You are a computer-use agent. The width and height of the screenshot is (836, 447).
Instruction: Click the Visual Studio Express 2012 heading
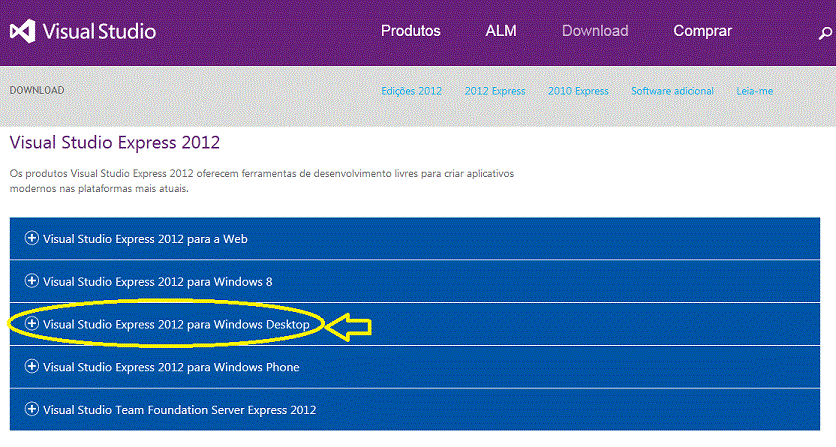(x=115, y=142)
